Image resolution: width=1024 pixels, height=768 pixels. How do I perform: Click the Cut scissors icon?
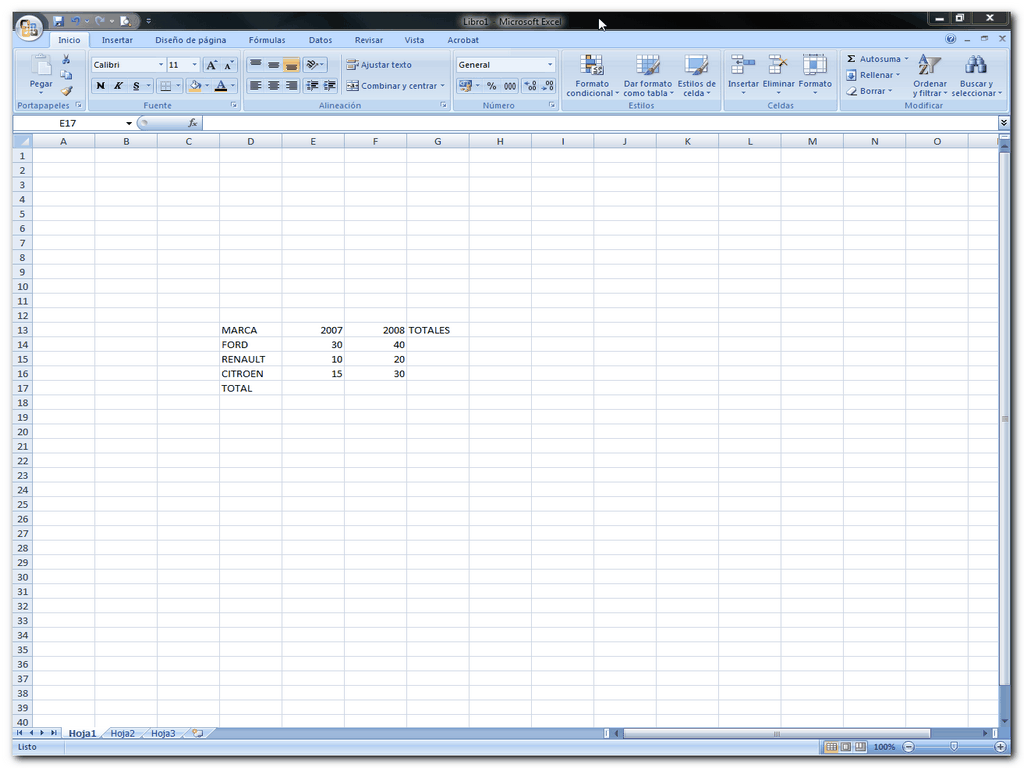[x=67, y=60]
